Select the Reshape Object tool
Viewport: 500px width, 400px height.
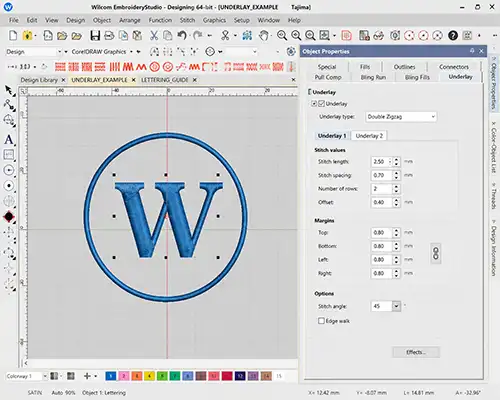tap(9, 105)
